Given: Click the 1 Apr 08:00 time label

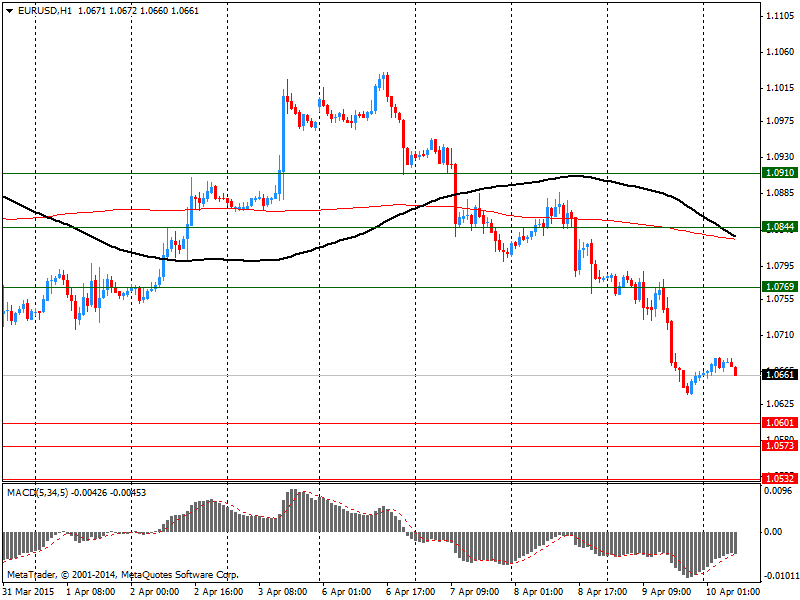Looking at the screenshot, I should [91, 592].
